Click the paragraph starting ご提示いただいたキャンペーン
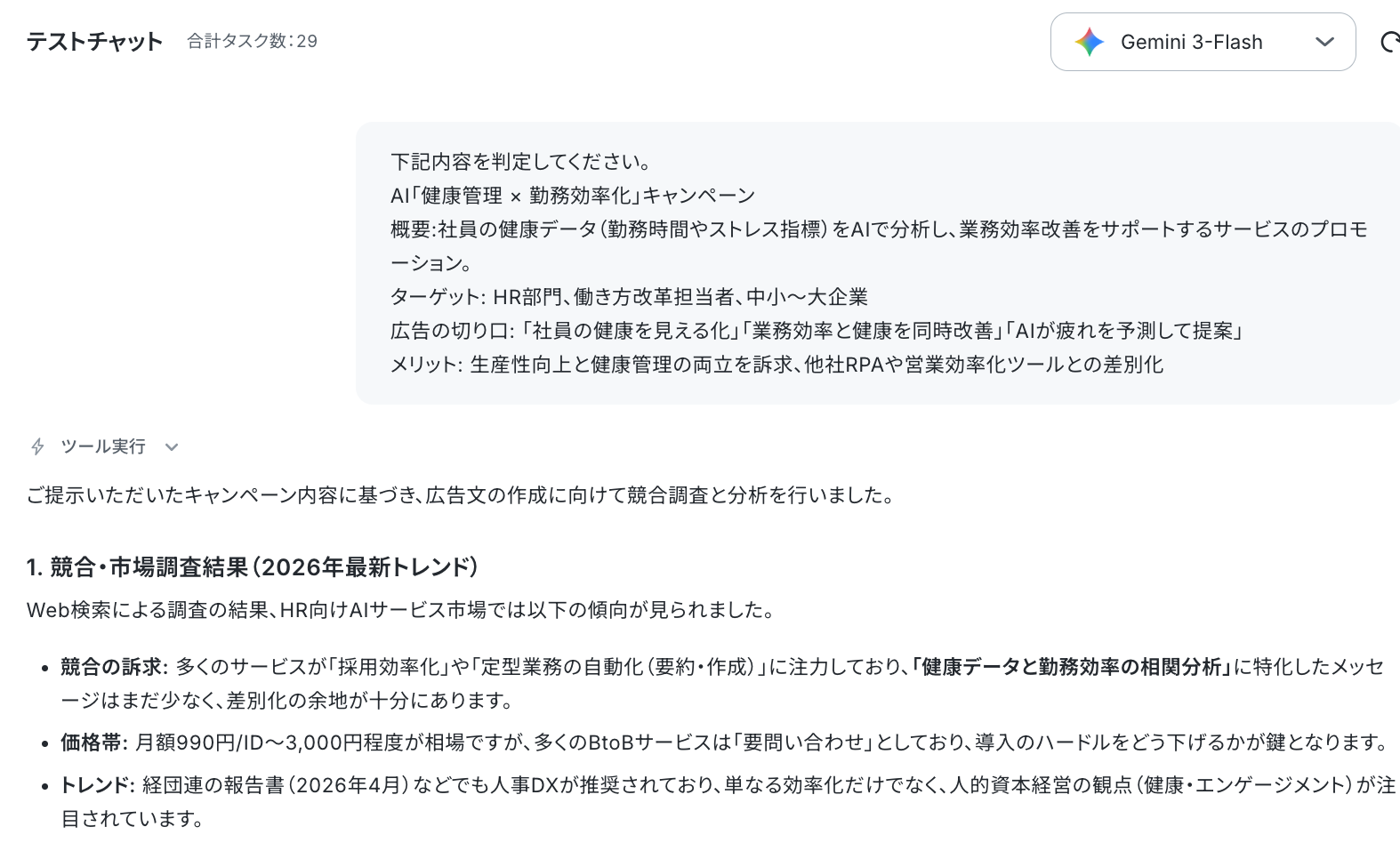The width and height of the screenshot is (1400, 859). [461, 495]
